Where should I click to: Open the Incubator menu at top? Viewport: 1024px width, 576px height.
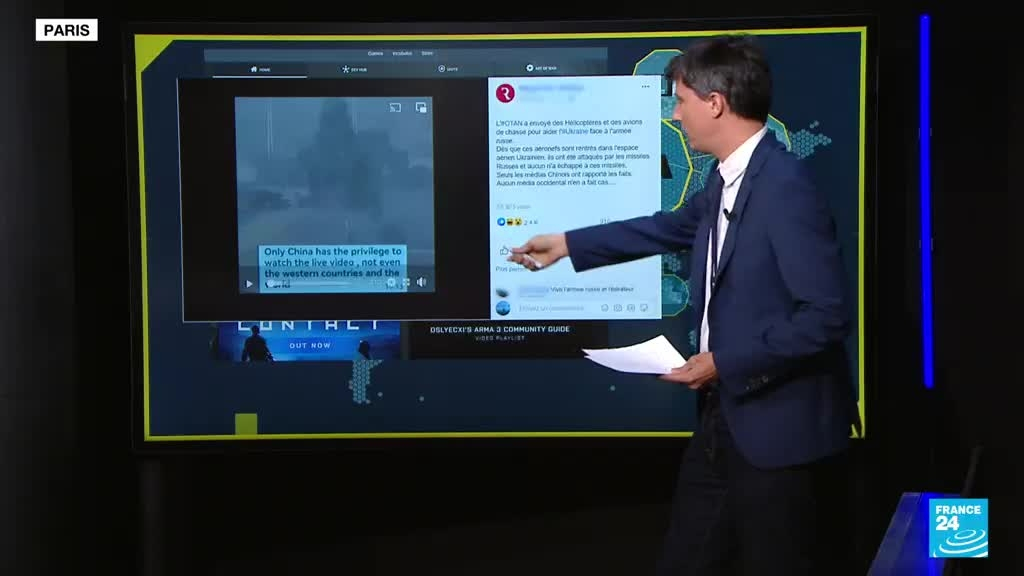point(402,54)
